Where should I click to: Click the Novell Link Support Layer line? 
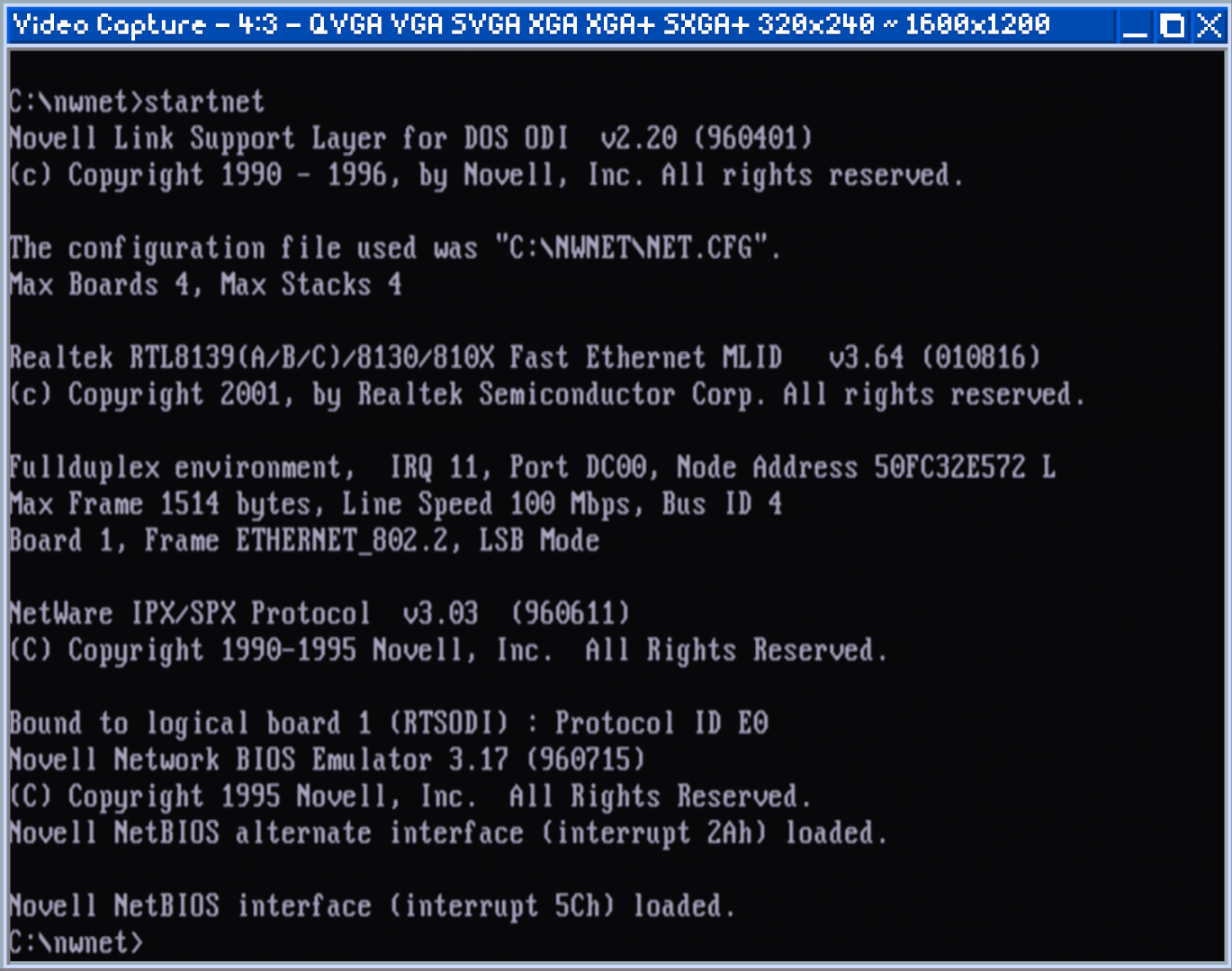coord(410,139)
